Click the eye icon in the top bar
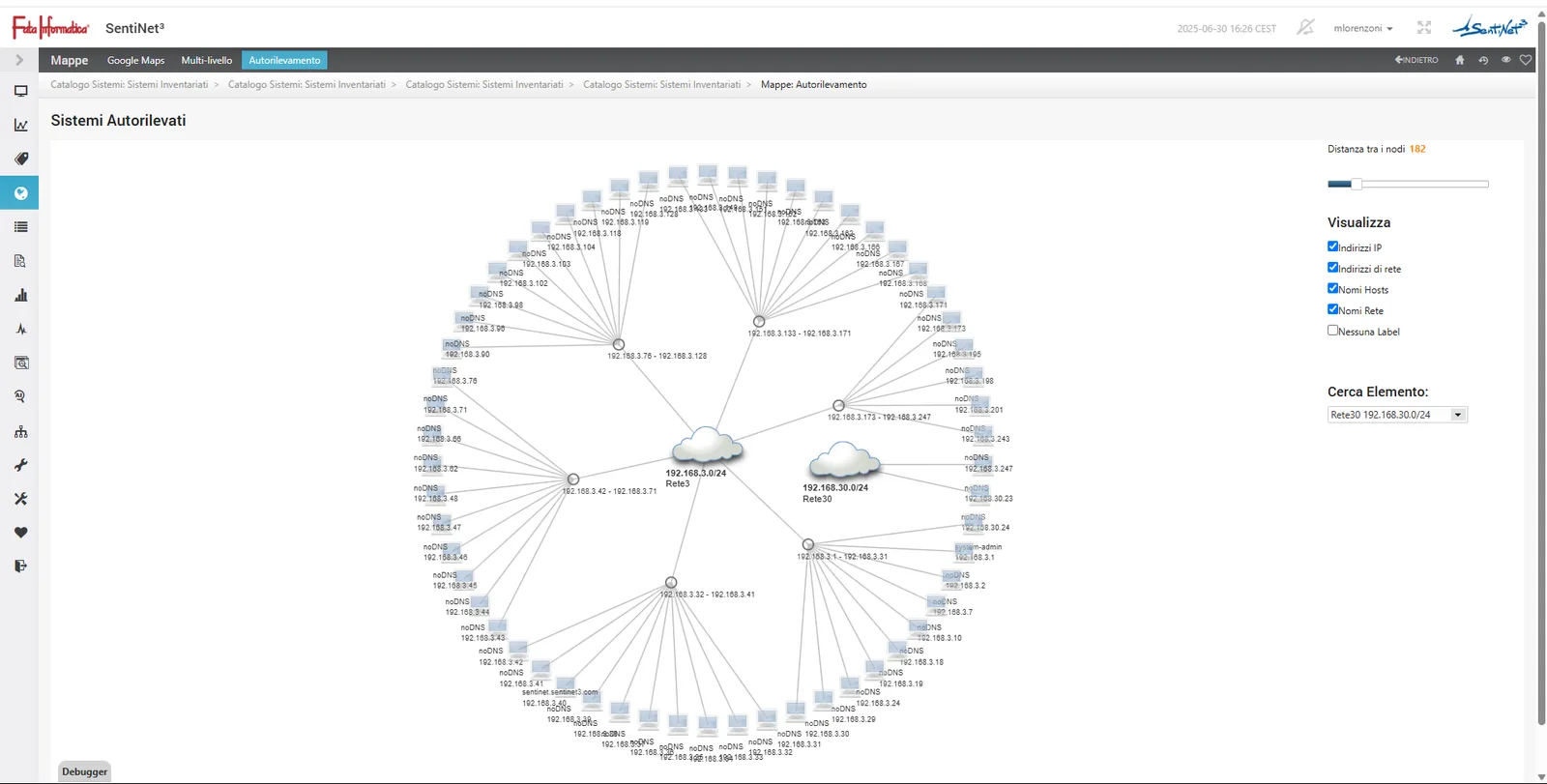1547x784 pixels. (1505, 60)
